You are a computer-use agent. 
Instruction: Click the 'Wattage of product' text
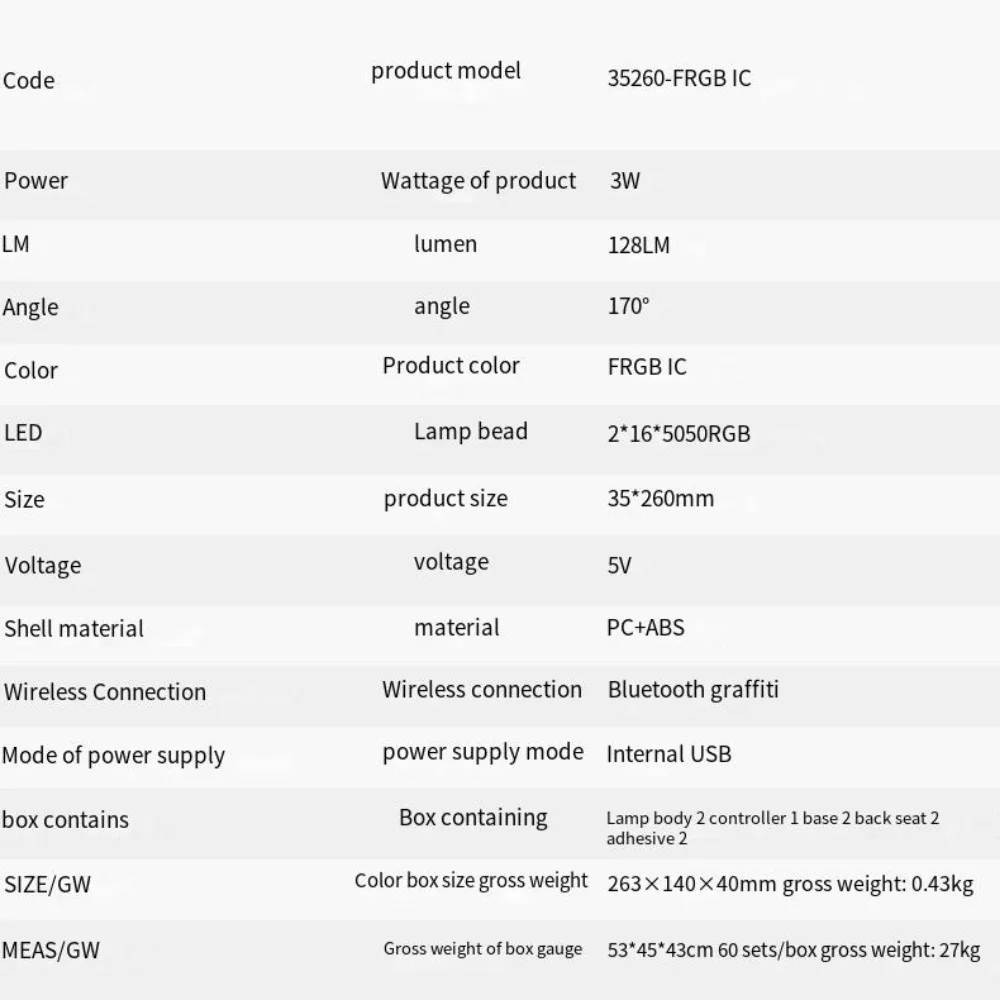click(x=478, y=181)
